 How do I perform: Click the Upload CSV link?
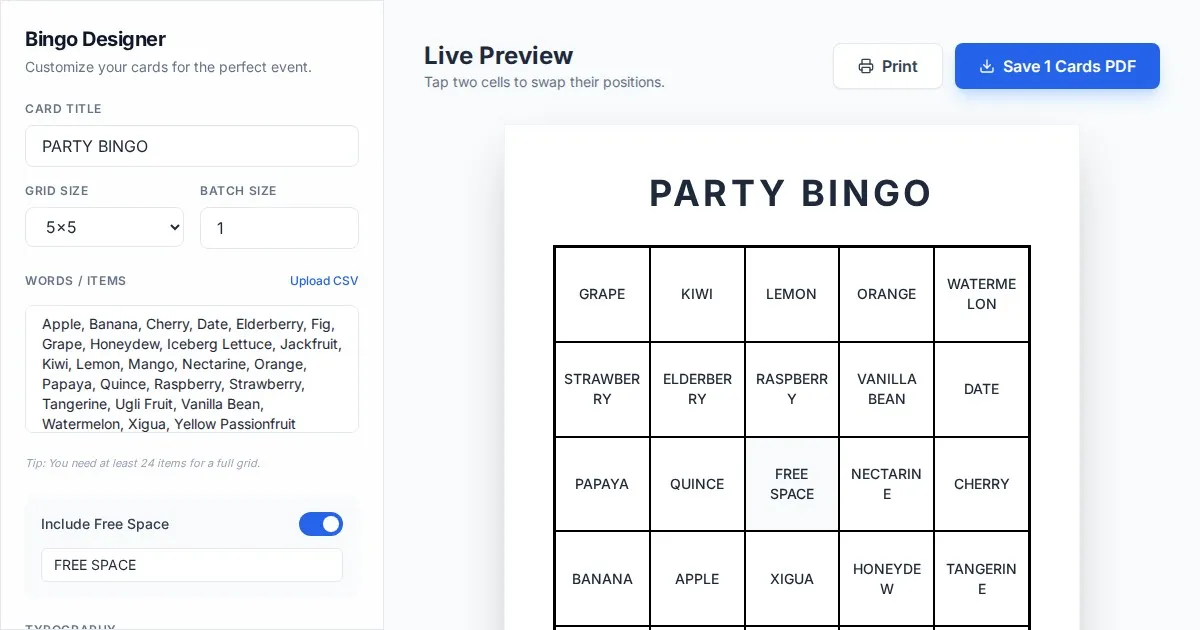[x=324, y=281]
